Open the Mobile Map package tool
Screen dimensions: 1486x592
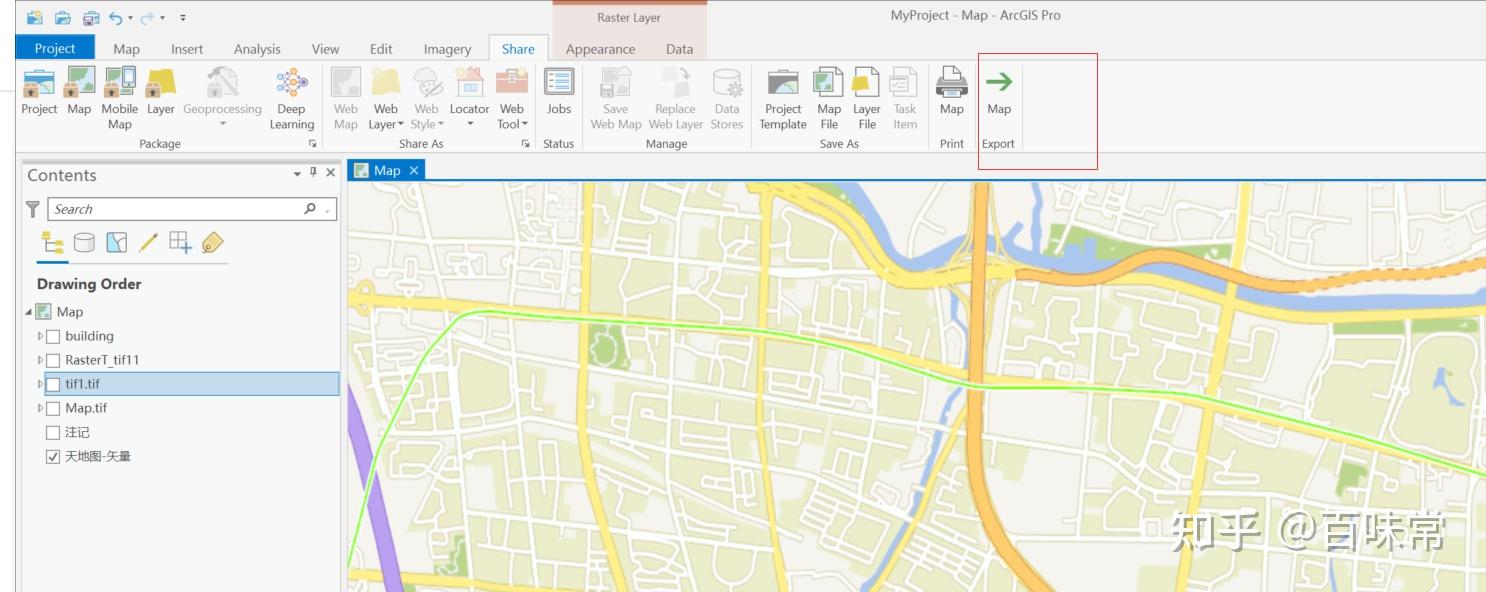click(119, 95)
